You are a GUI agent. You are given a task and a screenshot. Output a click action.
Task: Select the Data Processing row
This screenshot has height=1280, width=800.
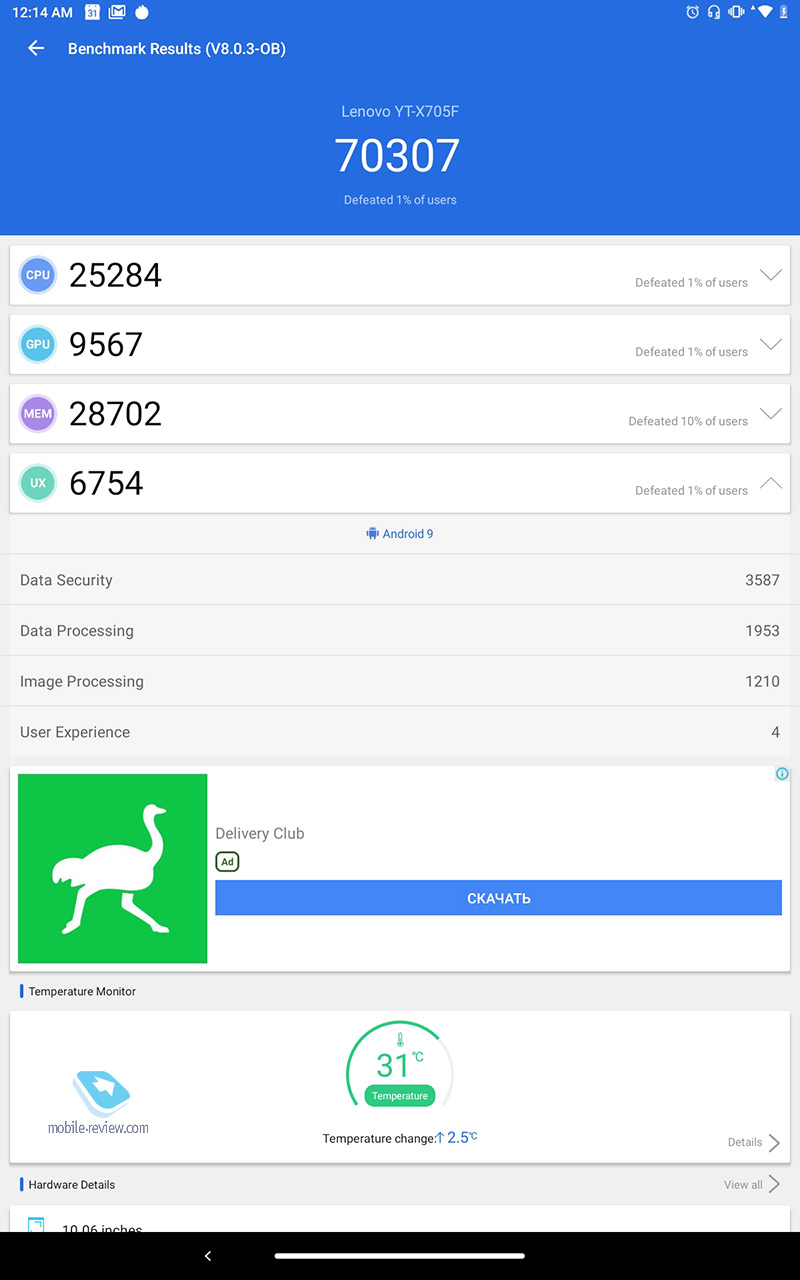pos(400,631)
